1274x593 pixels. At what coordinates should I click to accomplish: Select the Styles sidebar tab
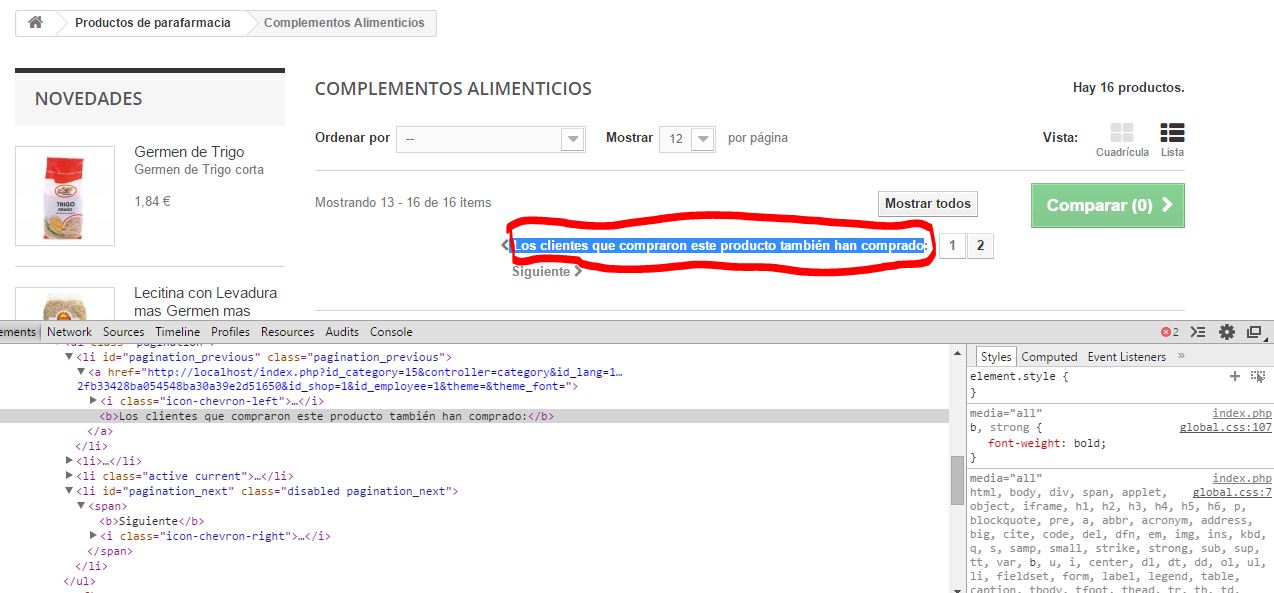pos(995,357)
